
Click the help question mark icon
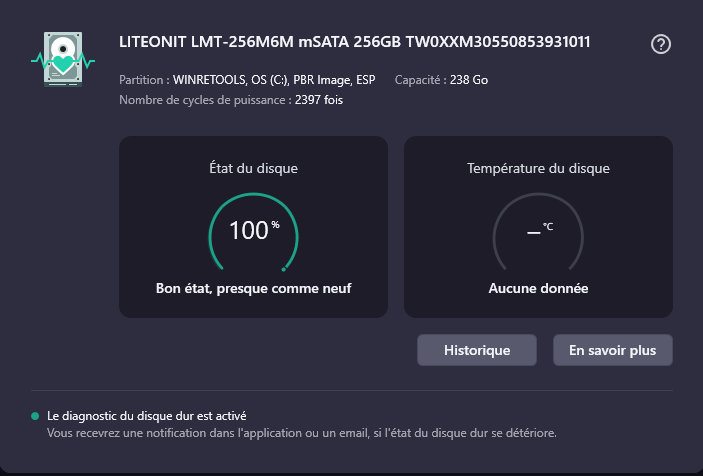point(660,44)
